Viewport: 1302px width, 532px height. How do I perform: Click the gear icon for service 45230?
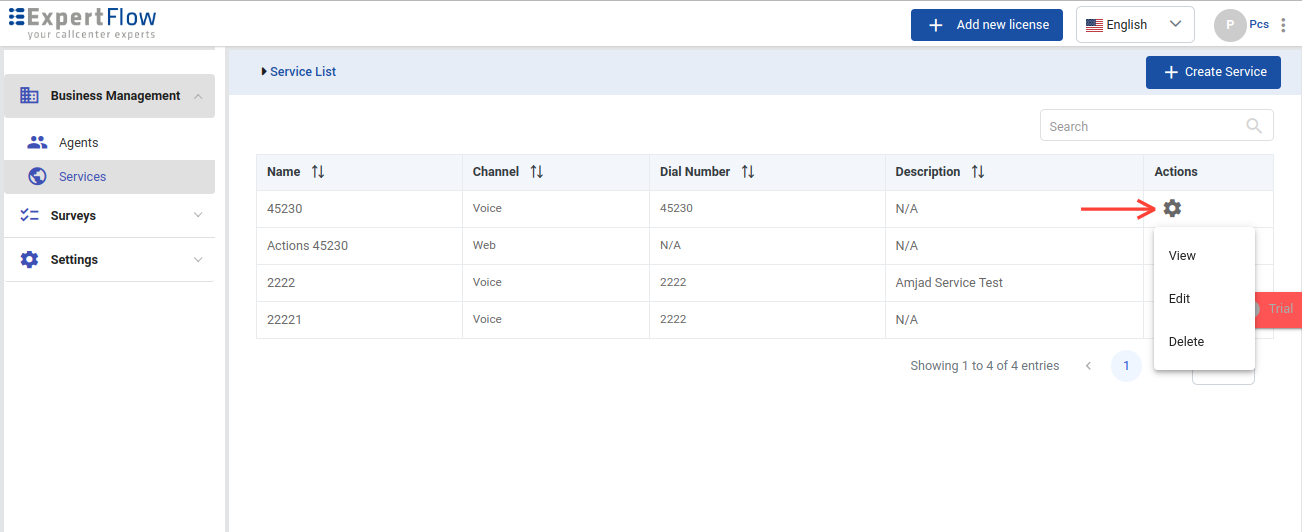1172,208
